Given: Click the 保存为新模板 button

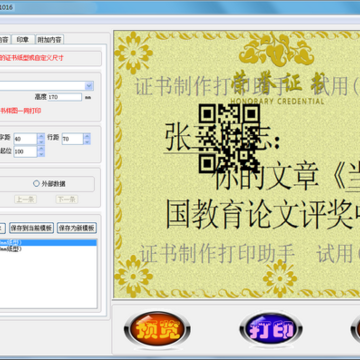Looking at the screenshot, I should click(x=77, y=228).
